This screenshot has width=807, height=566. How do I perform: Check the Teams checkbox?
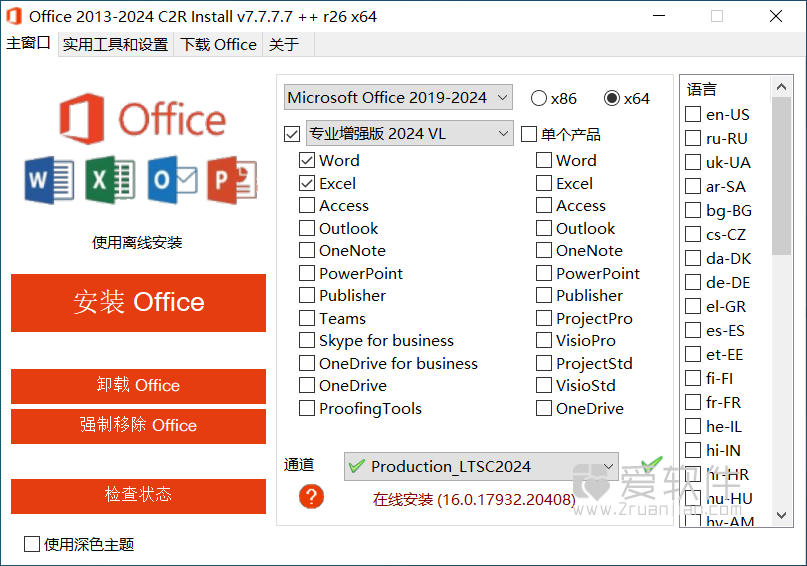[x=307, y=318]
